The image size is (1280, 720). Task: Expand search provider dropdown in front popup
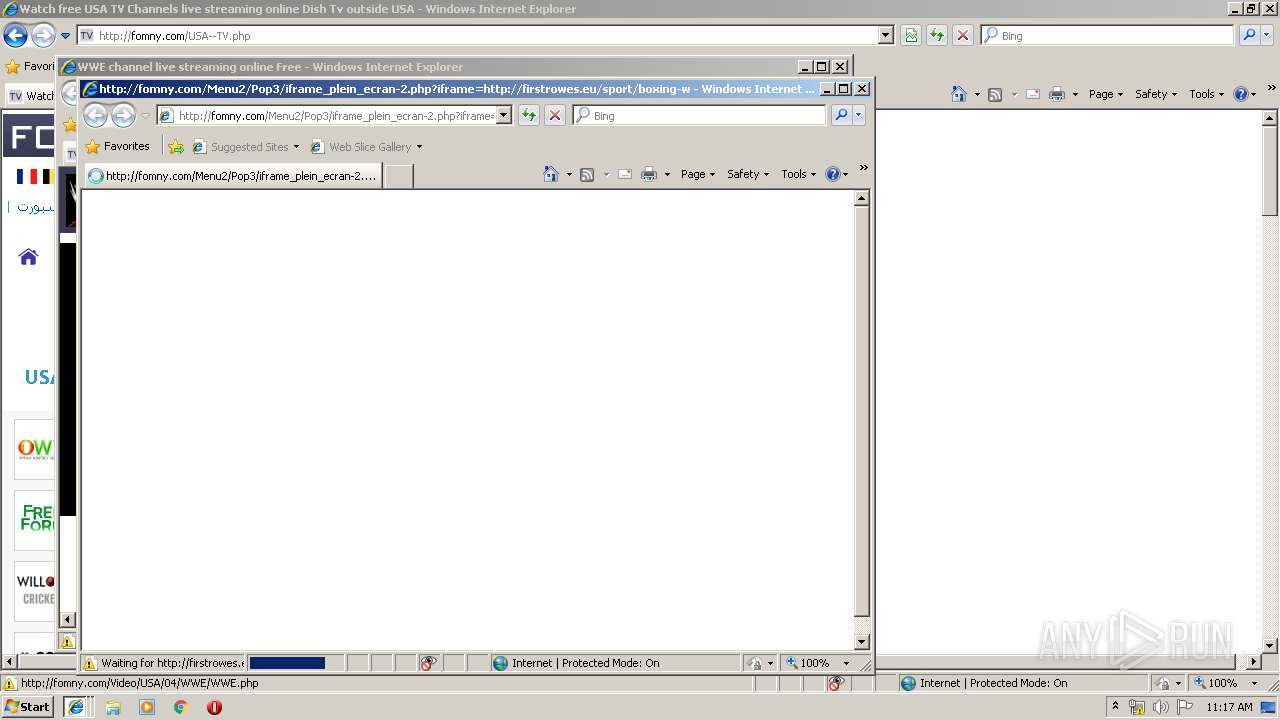click(x=858, y=116)
